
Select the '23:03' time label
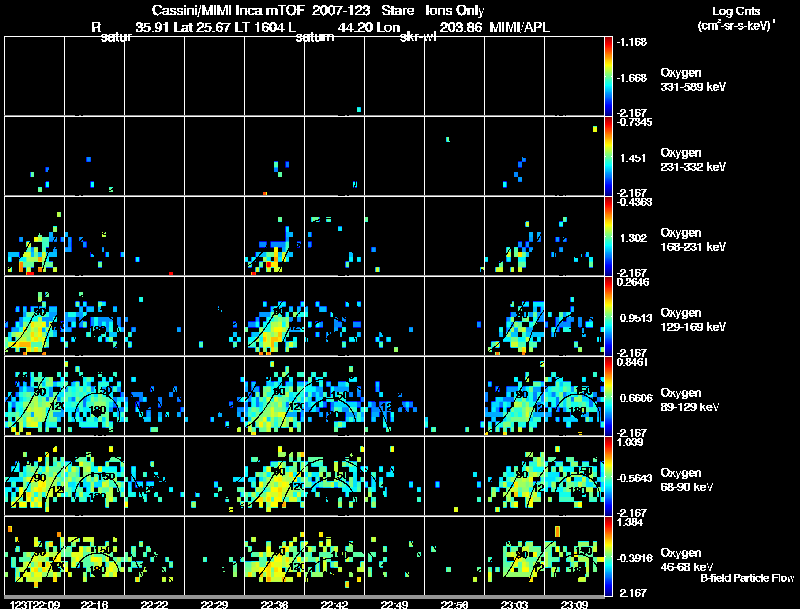coord(514,604)
